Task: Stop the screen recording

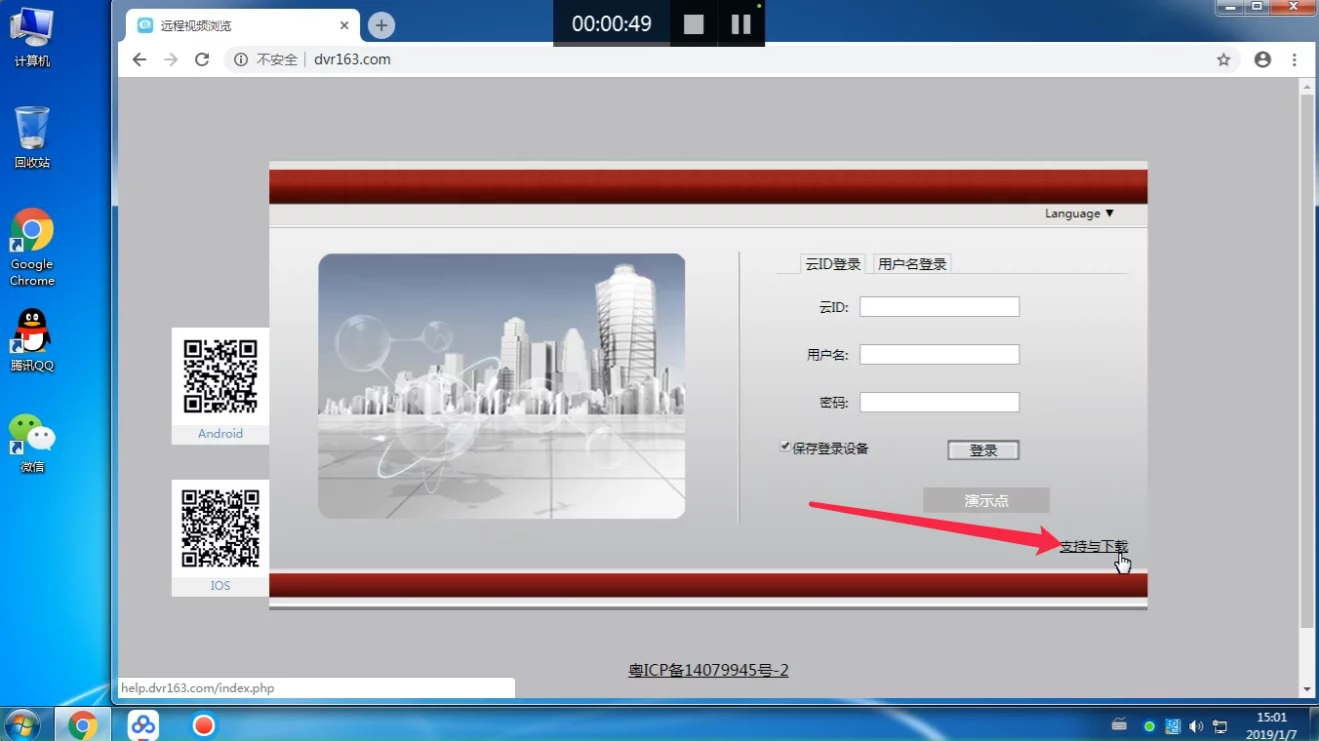Action: (694, 25)
